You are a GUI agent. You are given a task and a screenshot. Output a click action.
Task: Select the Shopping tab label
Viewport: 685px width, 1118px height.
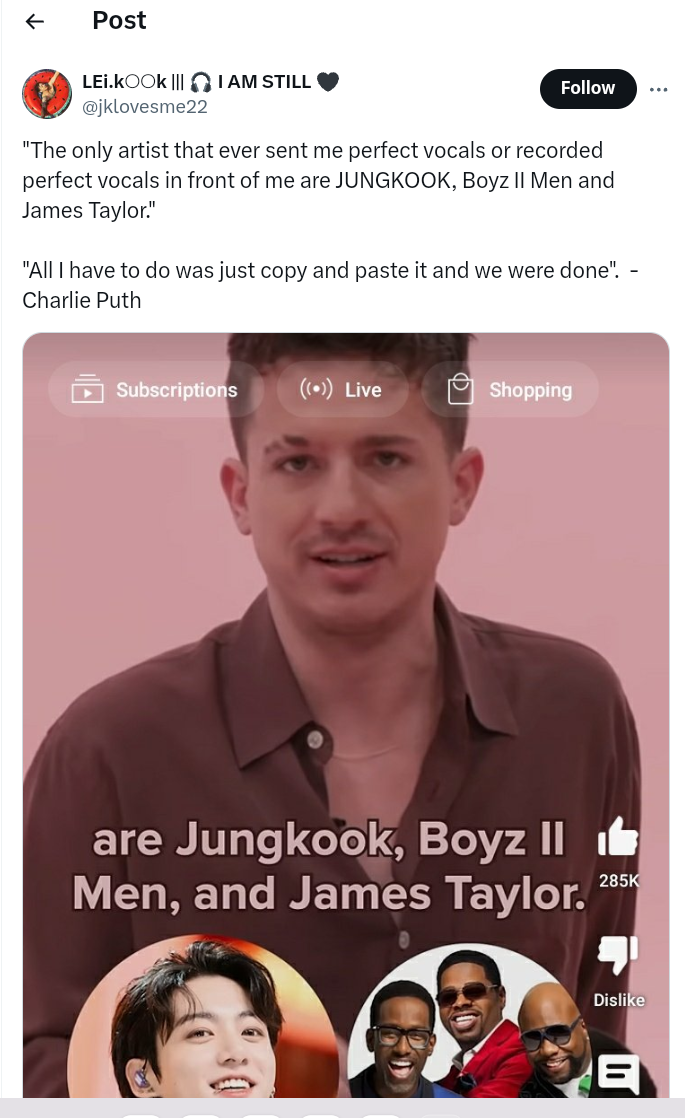[530, 390]
